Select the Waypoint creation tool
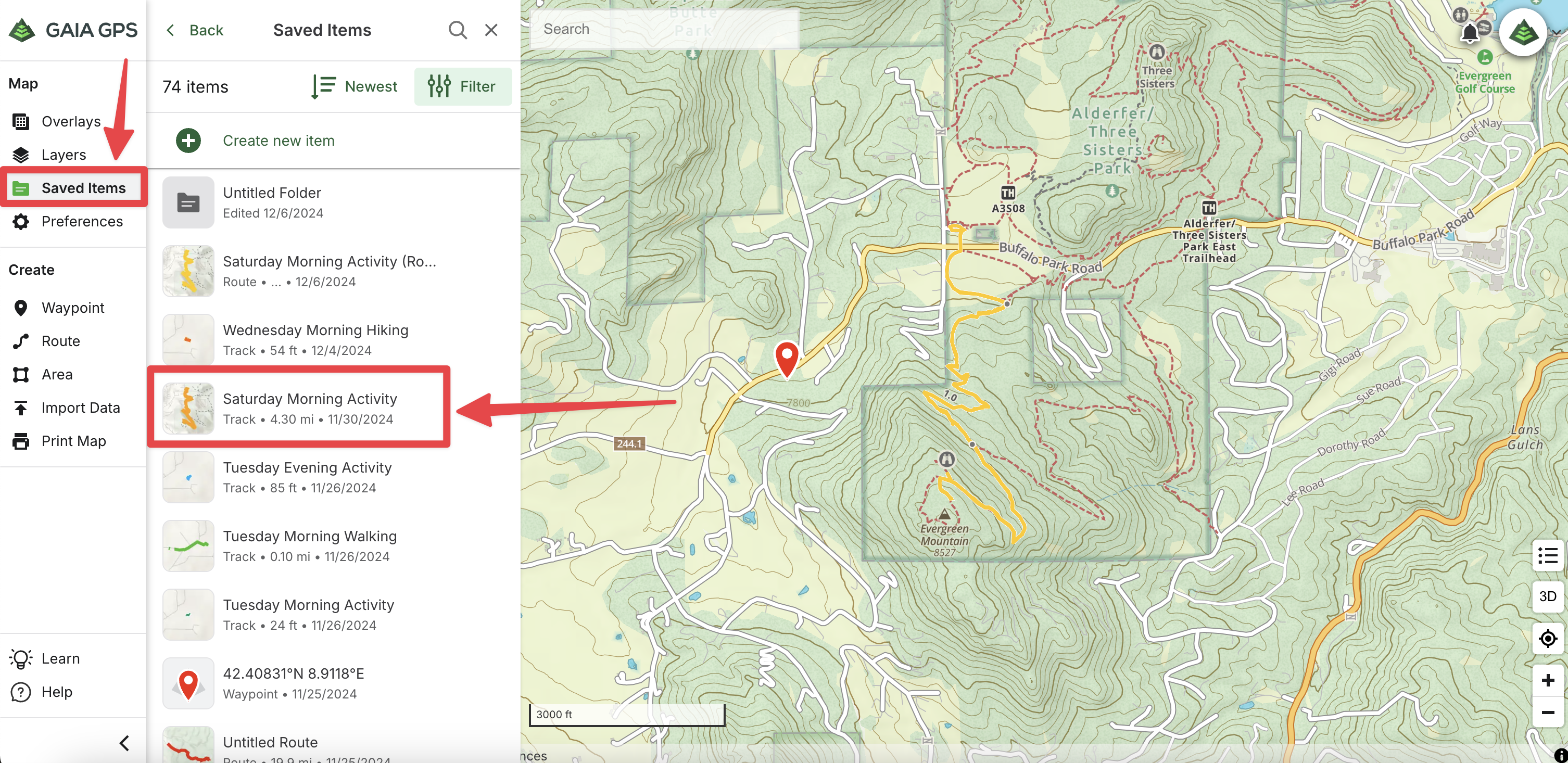 [x=72, y=308]
